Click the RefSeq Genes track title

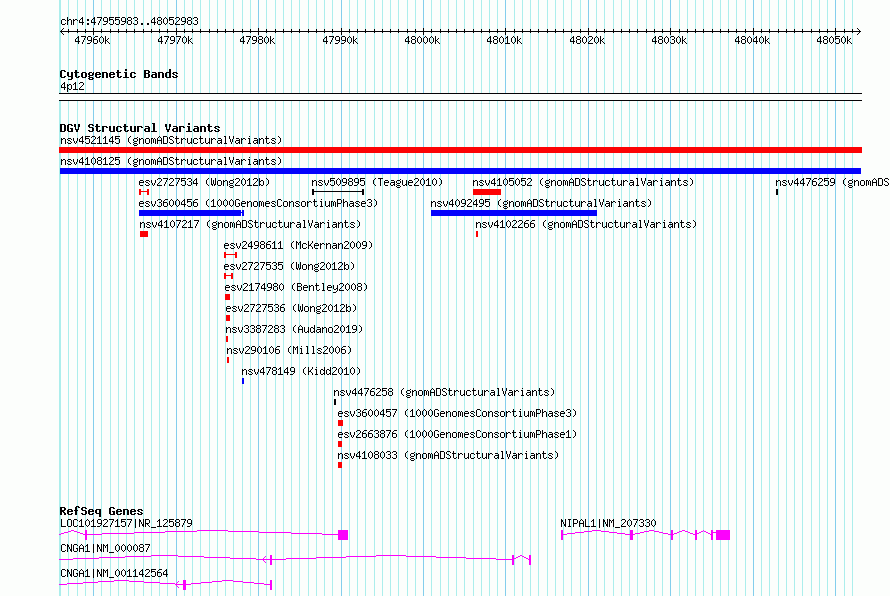[x=101, y=511]
